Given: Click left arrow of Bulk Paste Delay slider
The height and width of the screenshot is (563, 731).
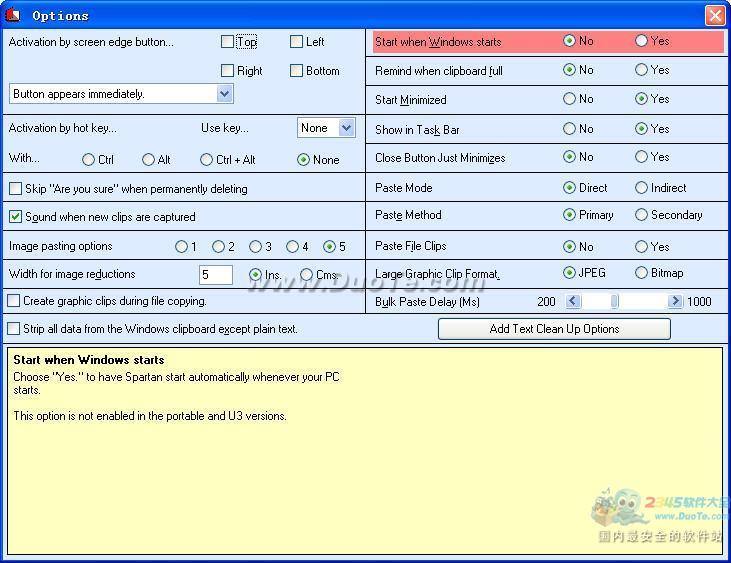Looking at the screenshot, I should 573,302.
